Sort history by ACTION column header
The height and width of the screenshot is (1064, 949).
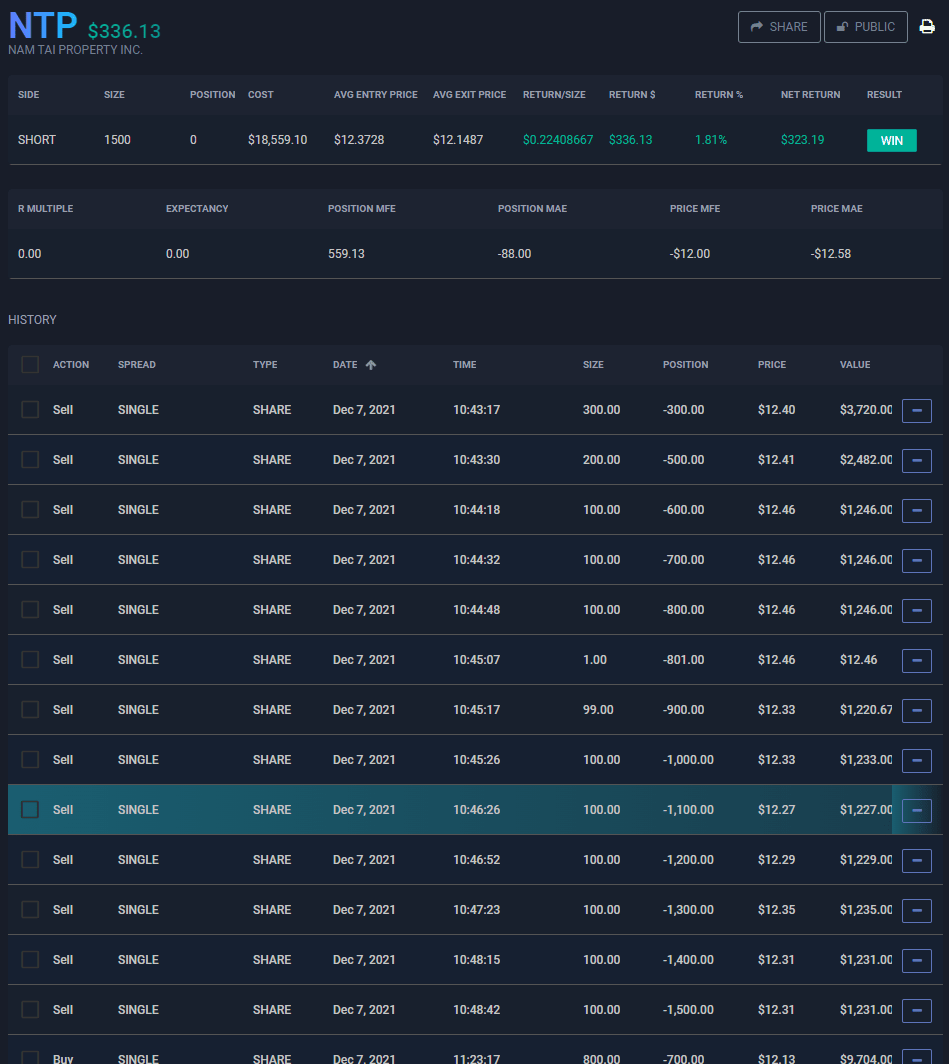(x=71, y=364)
